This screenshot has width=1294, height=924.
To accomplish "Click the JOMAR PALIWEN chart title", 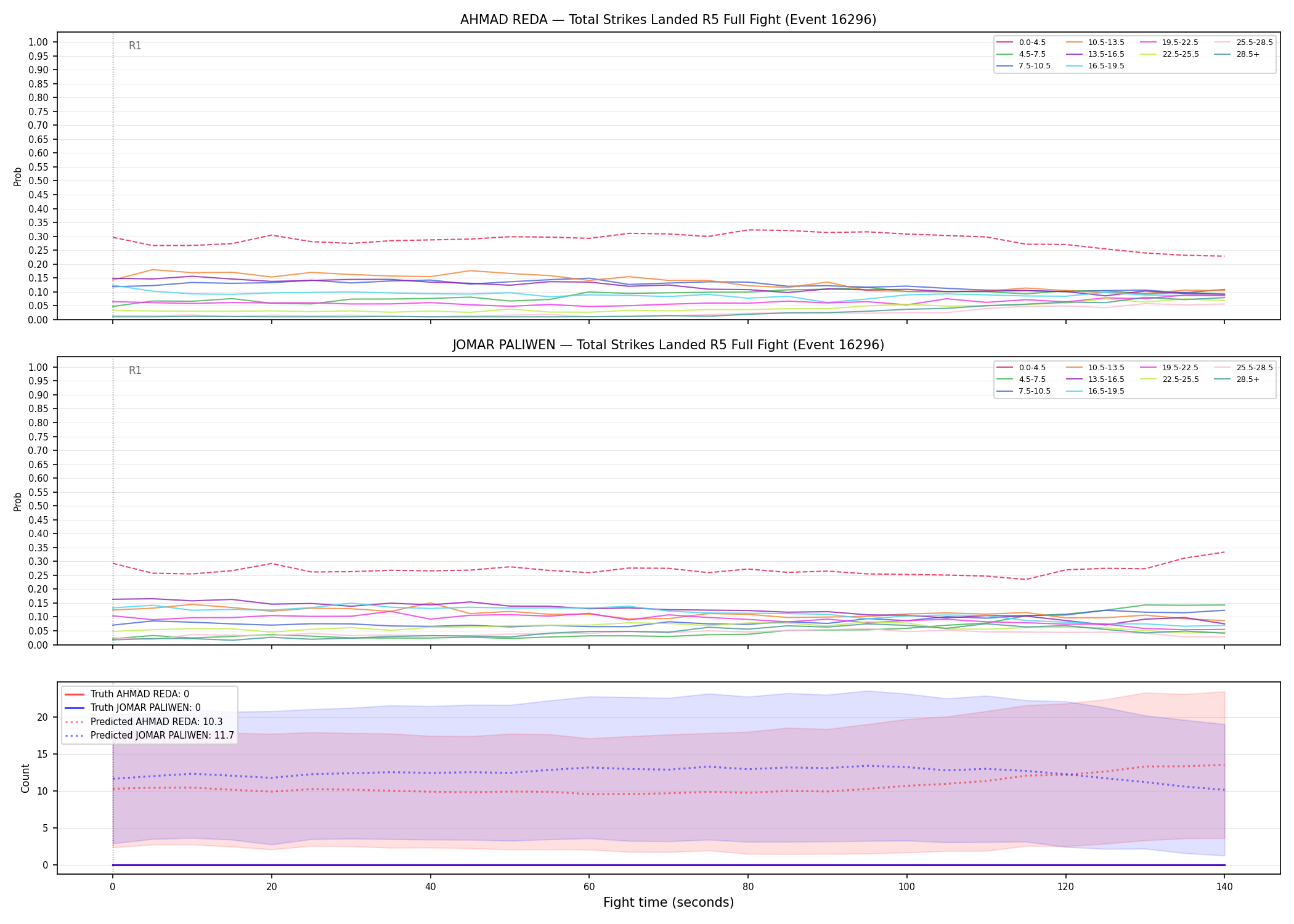I will tap(668, 345).
